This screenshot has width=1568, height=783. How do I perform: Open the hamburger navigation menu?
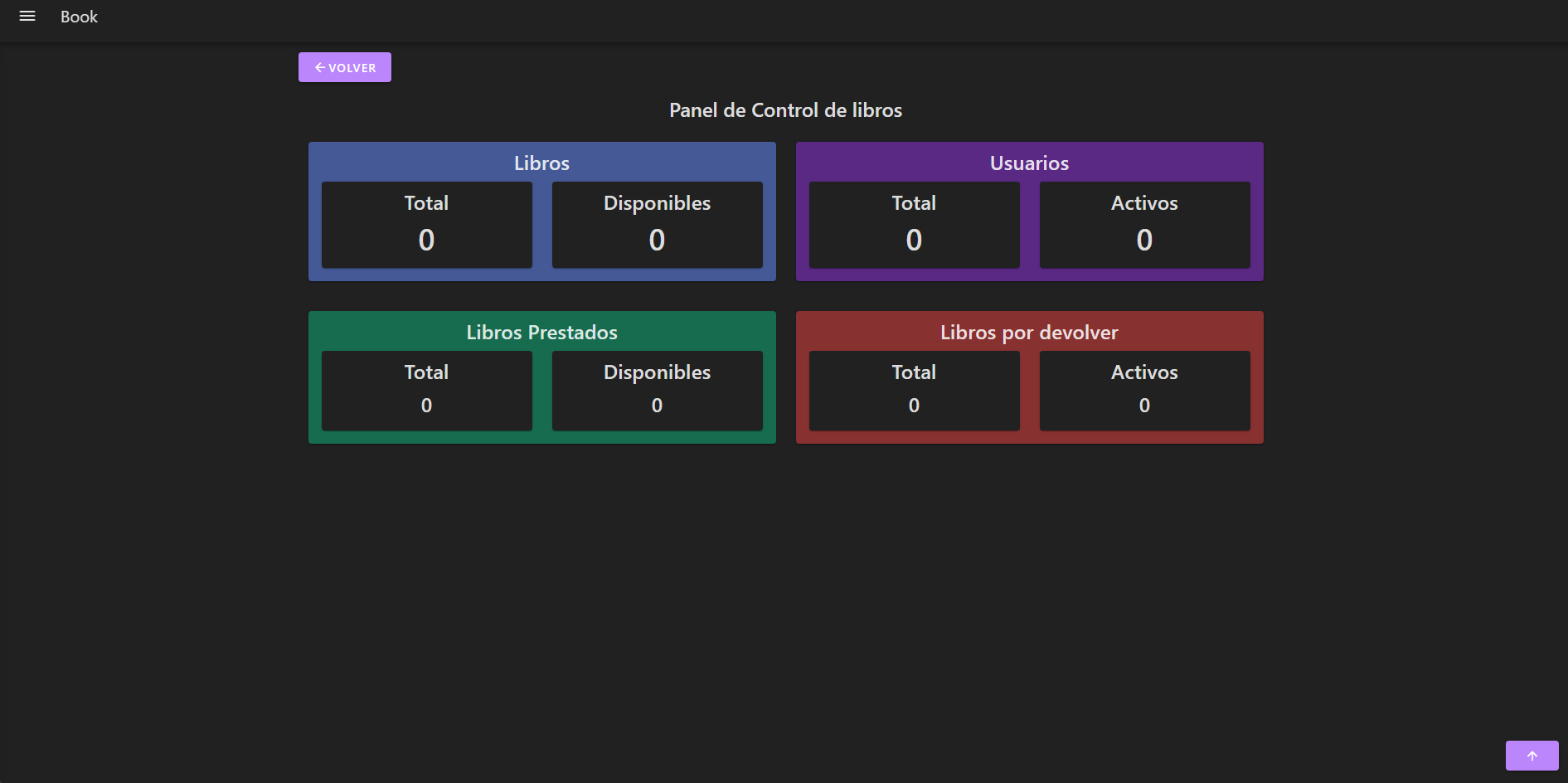[27, 17]
